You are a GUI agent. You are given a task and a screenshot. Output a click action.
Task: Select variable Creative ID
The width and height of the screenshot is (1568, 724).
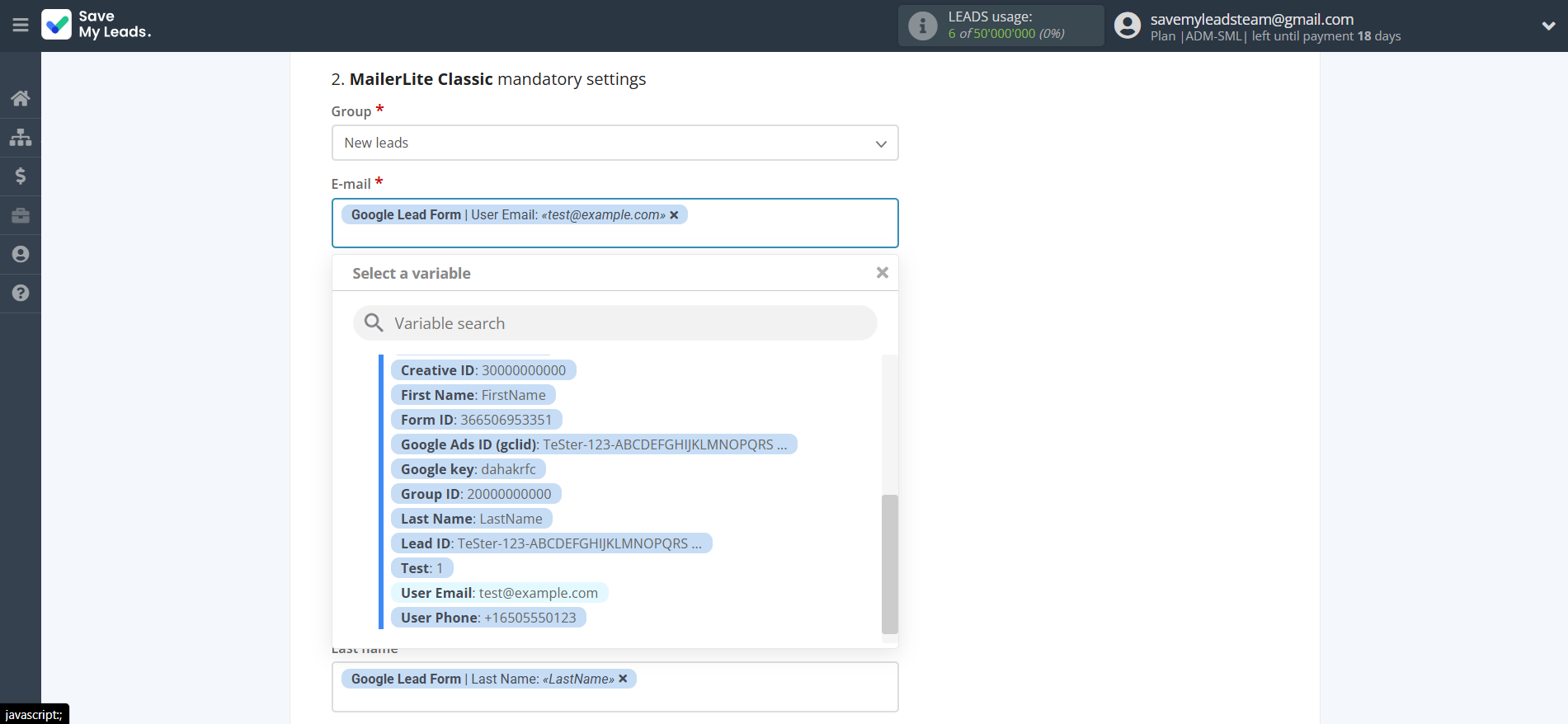[x=483, y=370]
